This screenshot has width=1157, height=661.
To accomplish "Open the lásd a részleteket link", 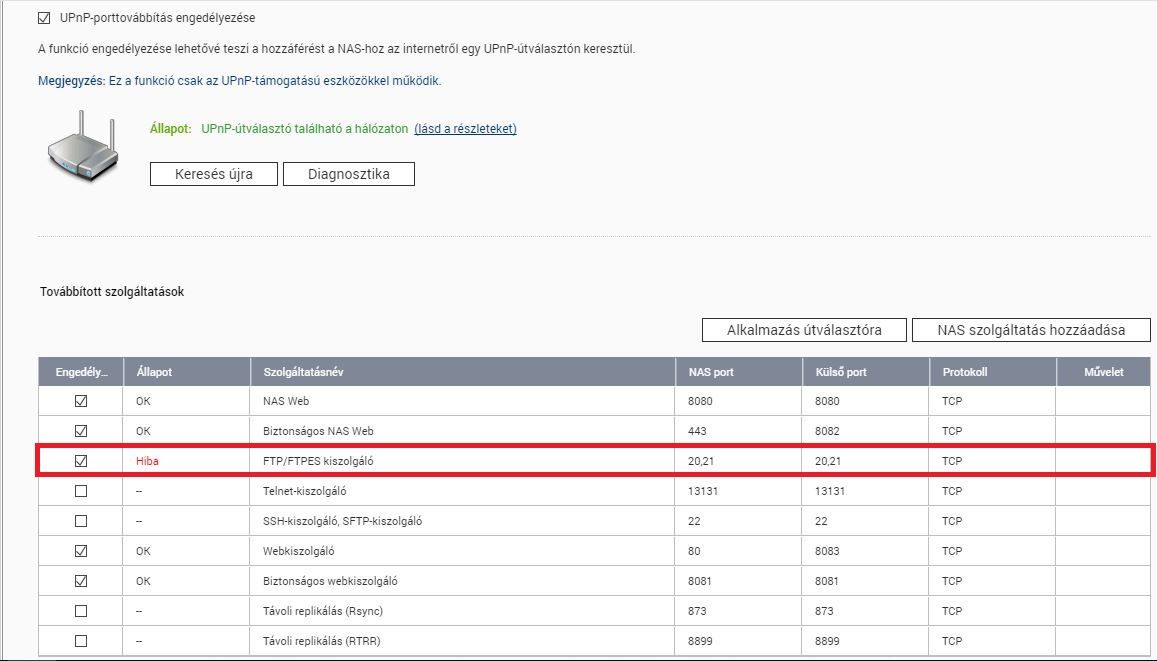I will pyautogui.click(x=465, y=128).
